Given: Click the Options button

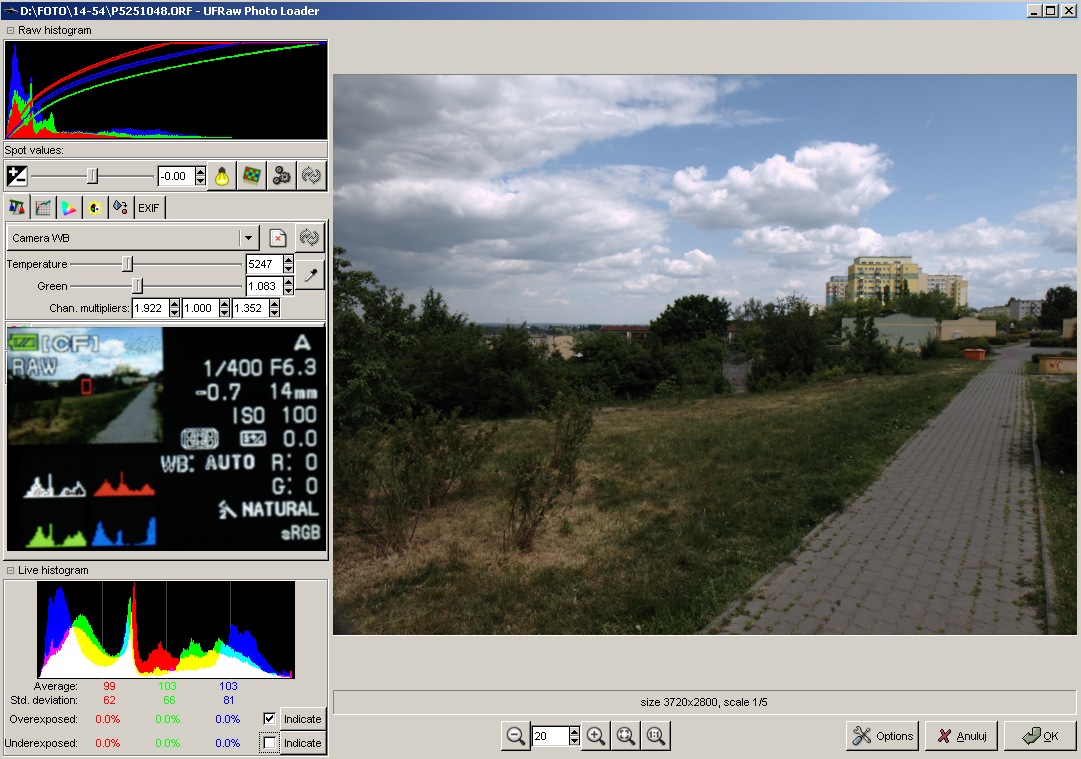Looking at the screenshot, I should coord(882,736).
